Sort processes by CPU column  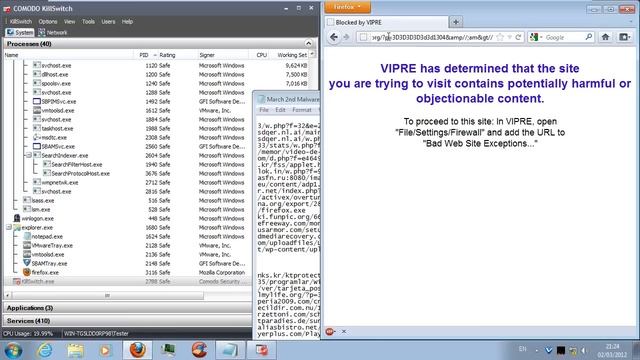(x=261, y=55)
